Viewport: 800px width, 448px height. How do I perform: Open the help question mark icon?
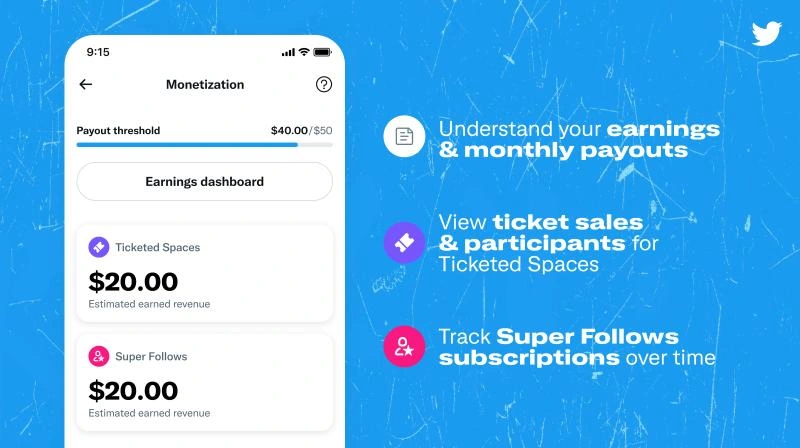[x=323, y=85]
